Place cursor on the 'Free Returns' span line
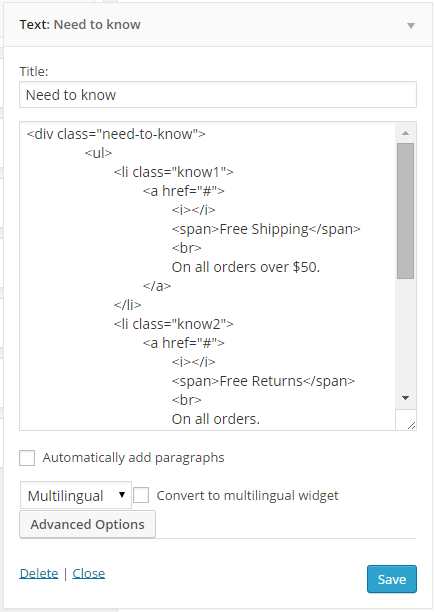The width and height of the screenshot is (434, 612). [x=263, y=381]
